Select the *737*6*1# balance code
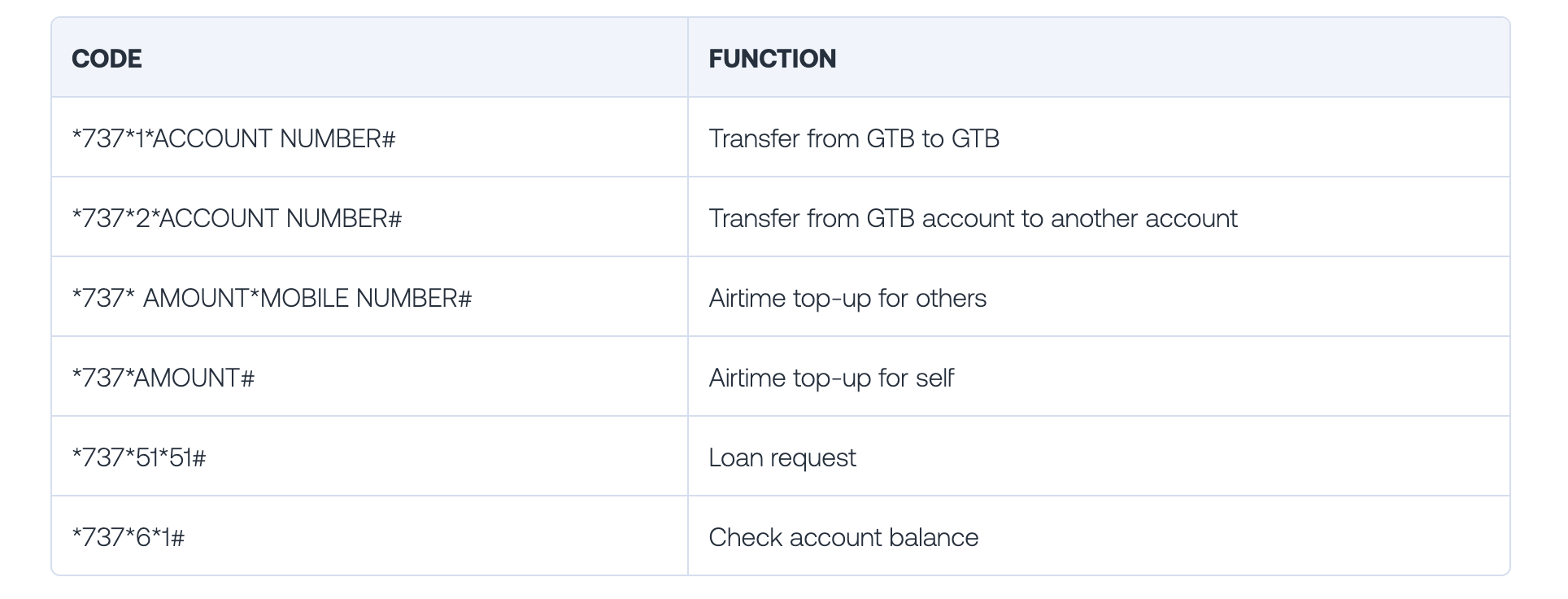The image size is (1568, 599). tap(128, 537)
